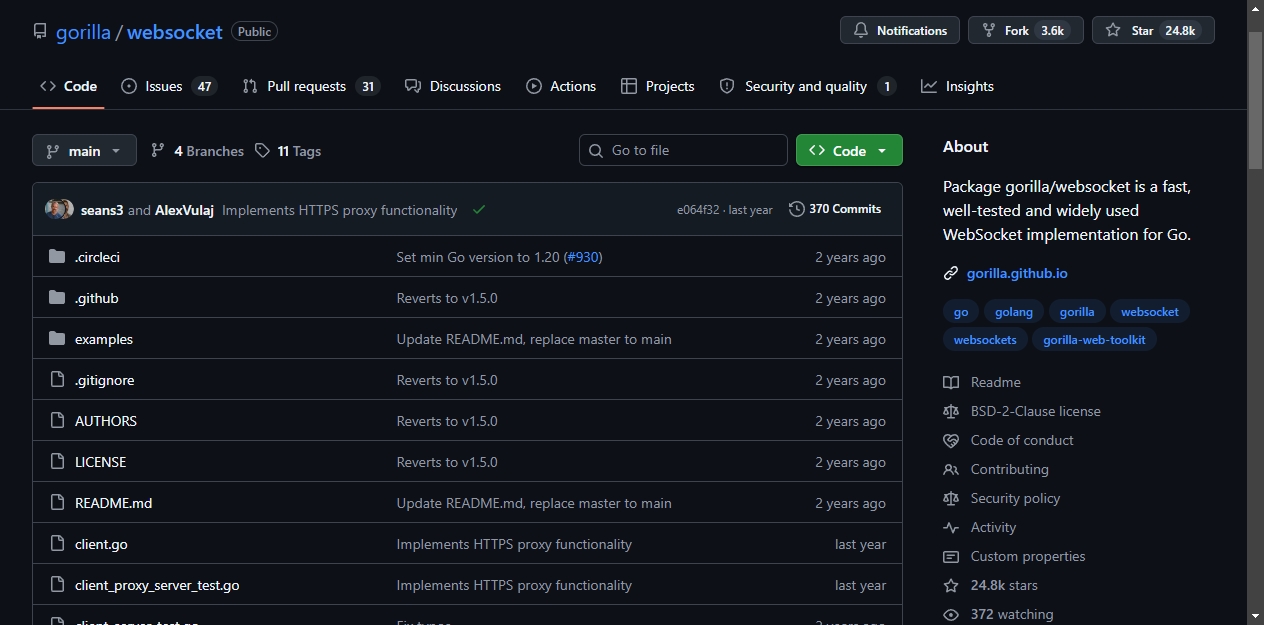Open the Insights tab
Image resolution: width=1264 pixels, height=625 pixels.
point(958,86)
